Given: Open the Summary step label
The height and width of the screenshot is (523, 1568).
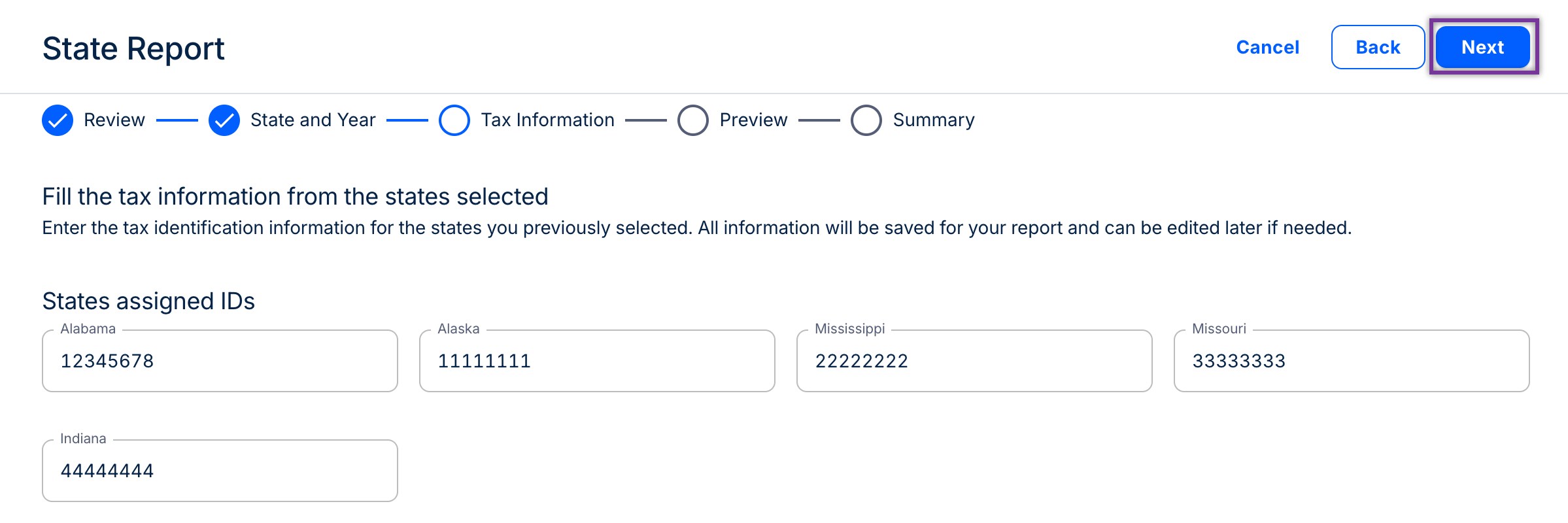Looking at the screenshot, I should tap(933, 120).
